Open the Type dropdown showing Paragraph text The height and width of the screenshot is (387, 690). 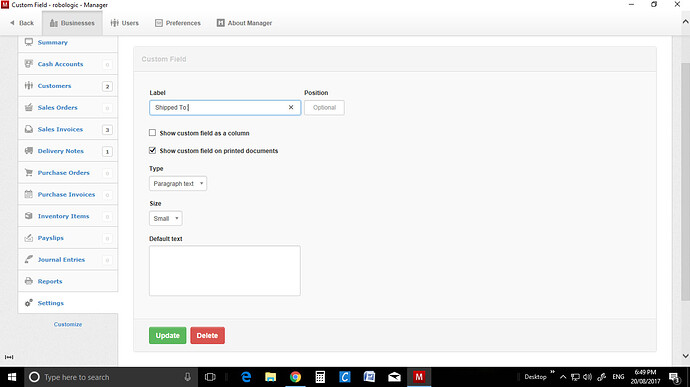(x=178, y=184)
